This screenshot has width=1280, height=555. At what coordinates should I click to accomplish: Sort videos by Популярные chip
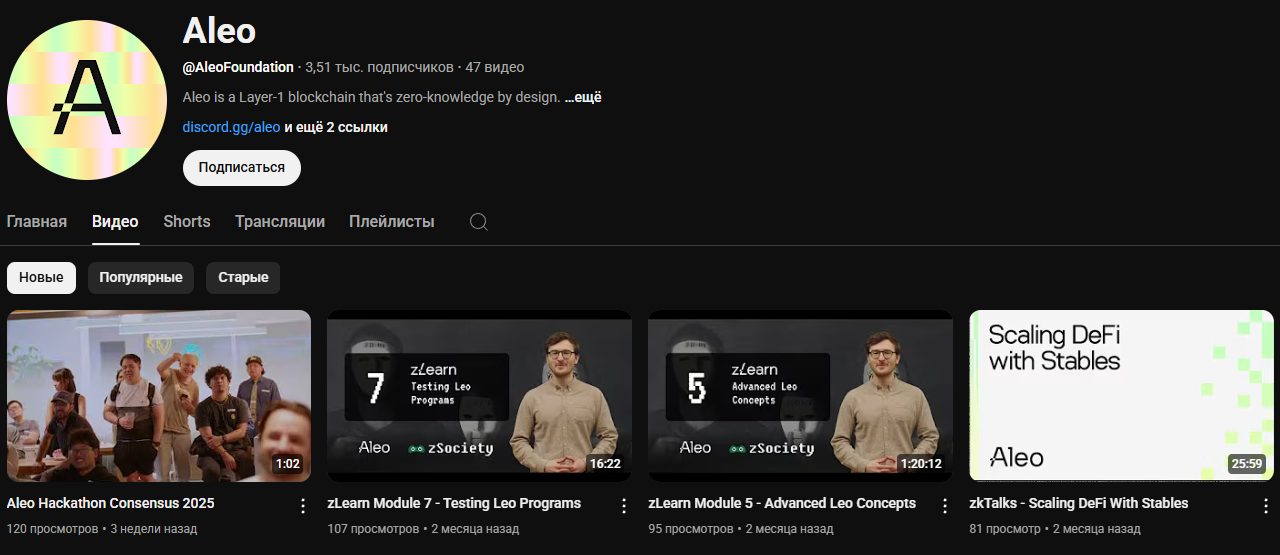(x=141, y=277)
